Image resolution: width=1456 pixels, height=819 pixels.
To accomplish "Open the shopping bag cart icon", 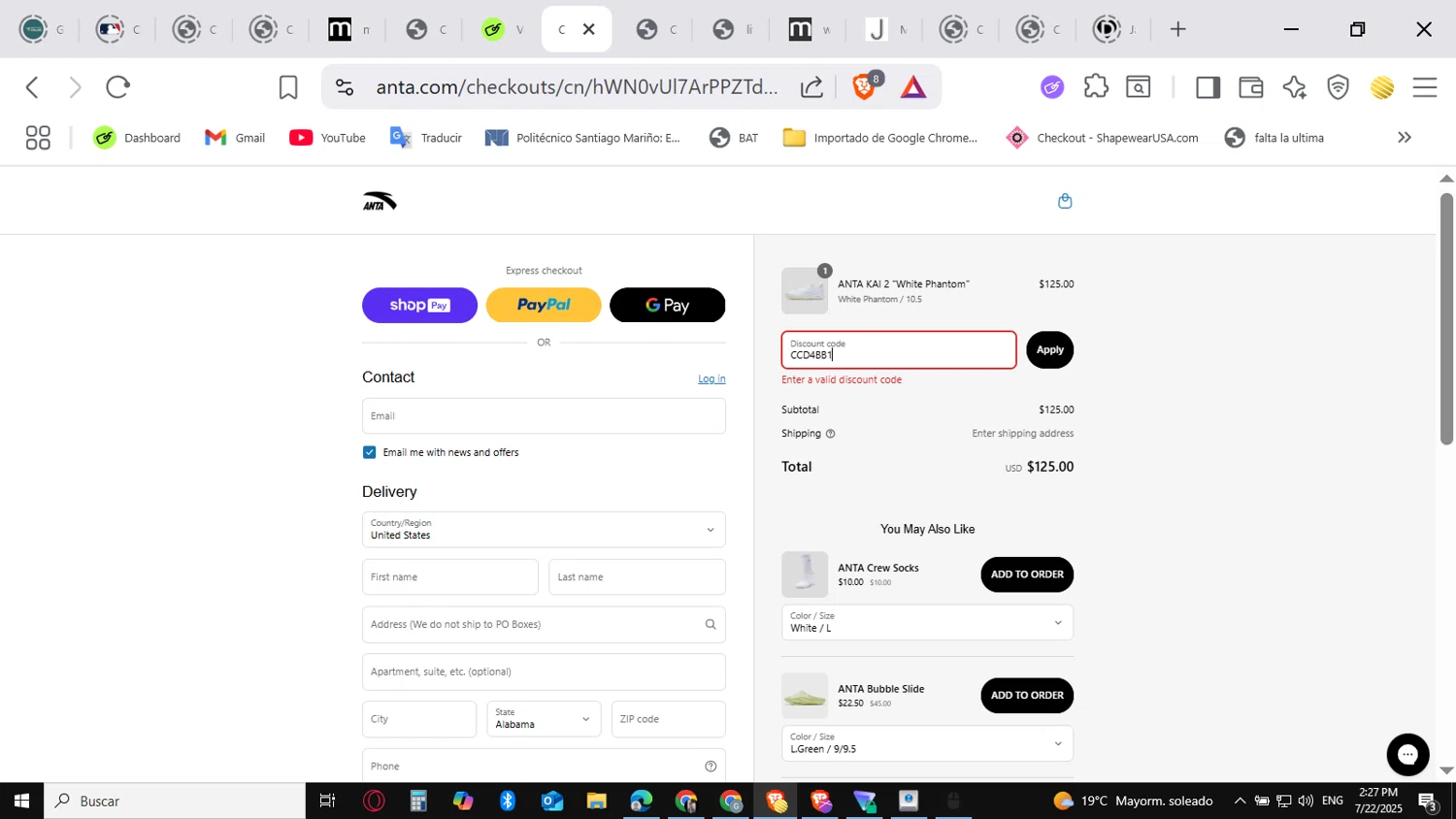I will tap(1065, 201).
